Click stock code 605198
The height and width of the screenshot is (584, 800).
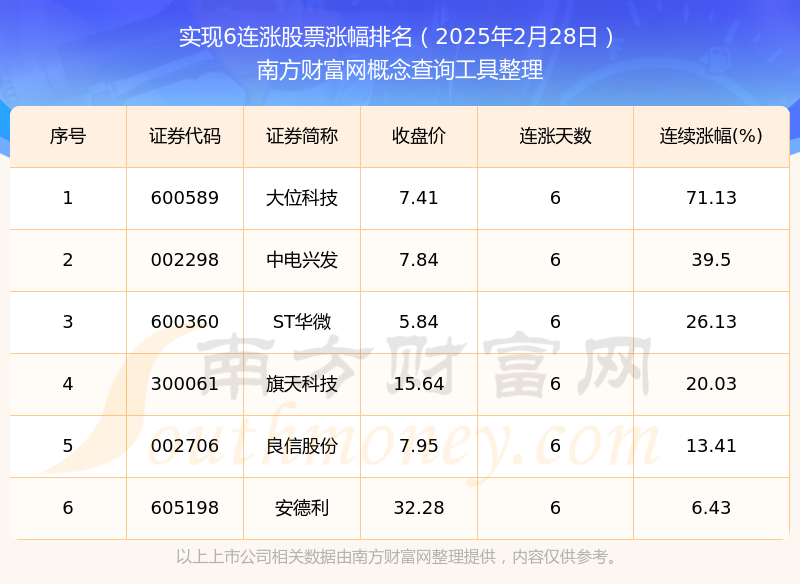(185, 508)
